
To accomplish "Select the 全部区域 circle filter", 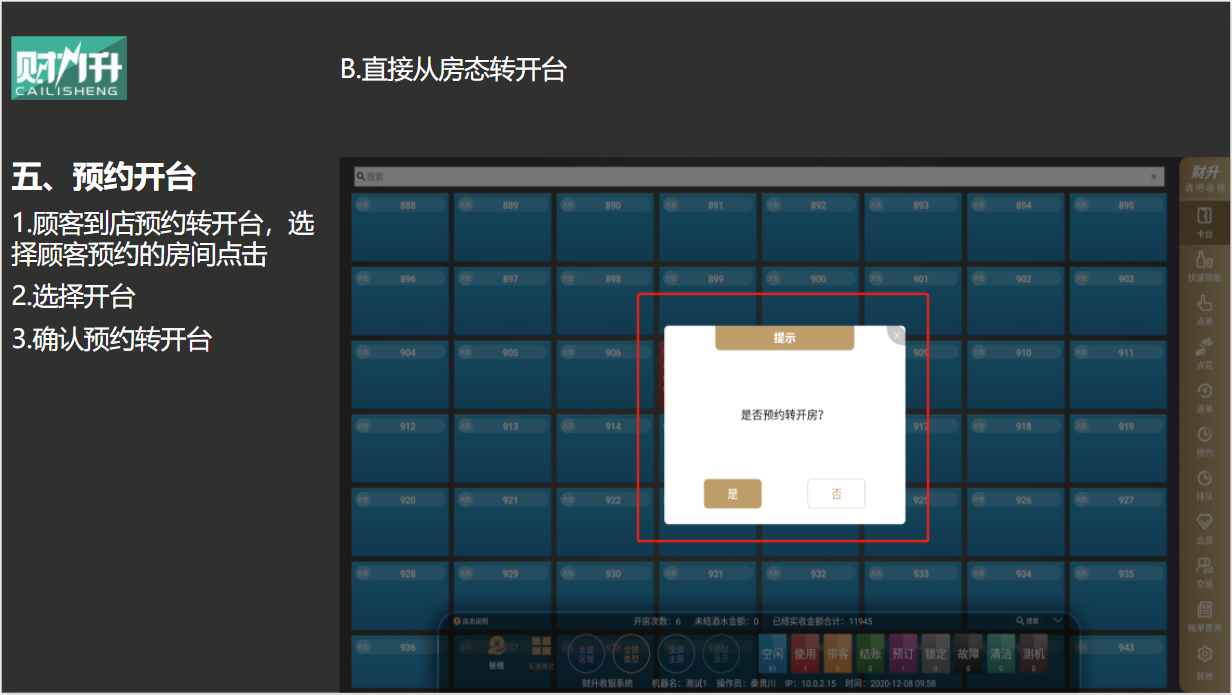I will [586, 653].
